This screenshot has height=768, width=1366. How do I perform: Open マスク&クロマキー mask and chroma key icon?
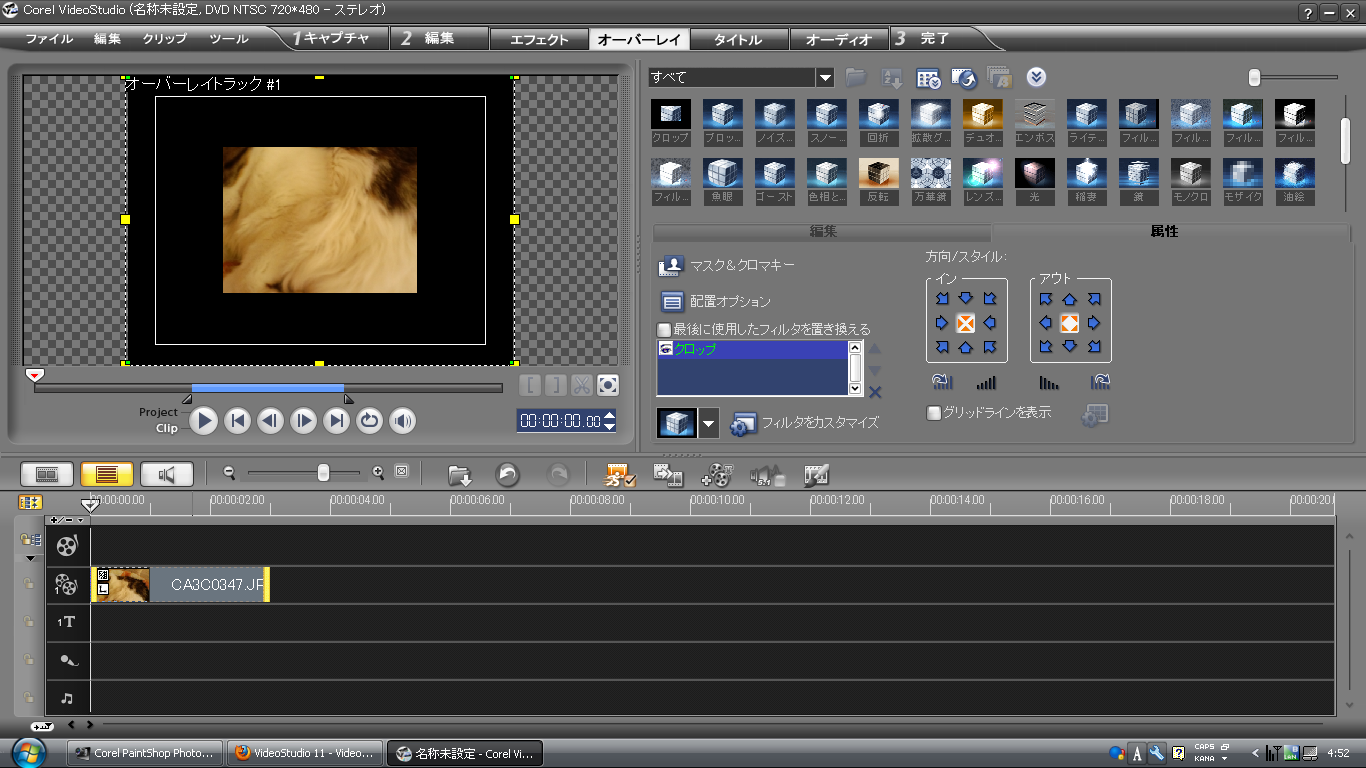(670, 266)
